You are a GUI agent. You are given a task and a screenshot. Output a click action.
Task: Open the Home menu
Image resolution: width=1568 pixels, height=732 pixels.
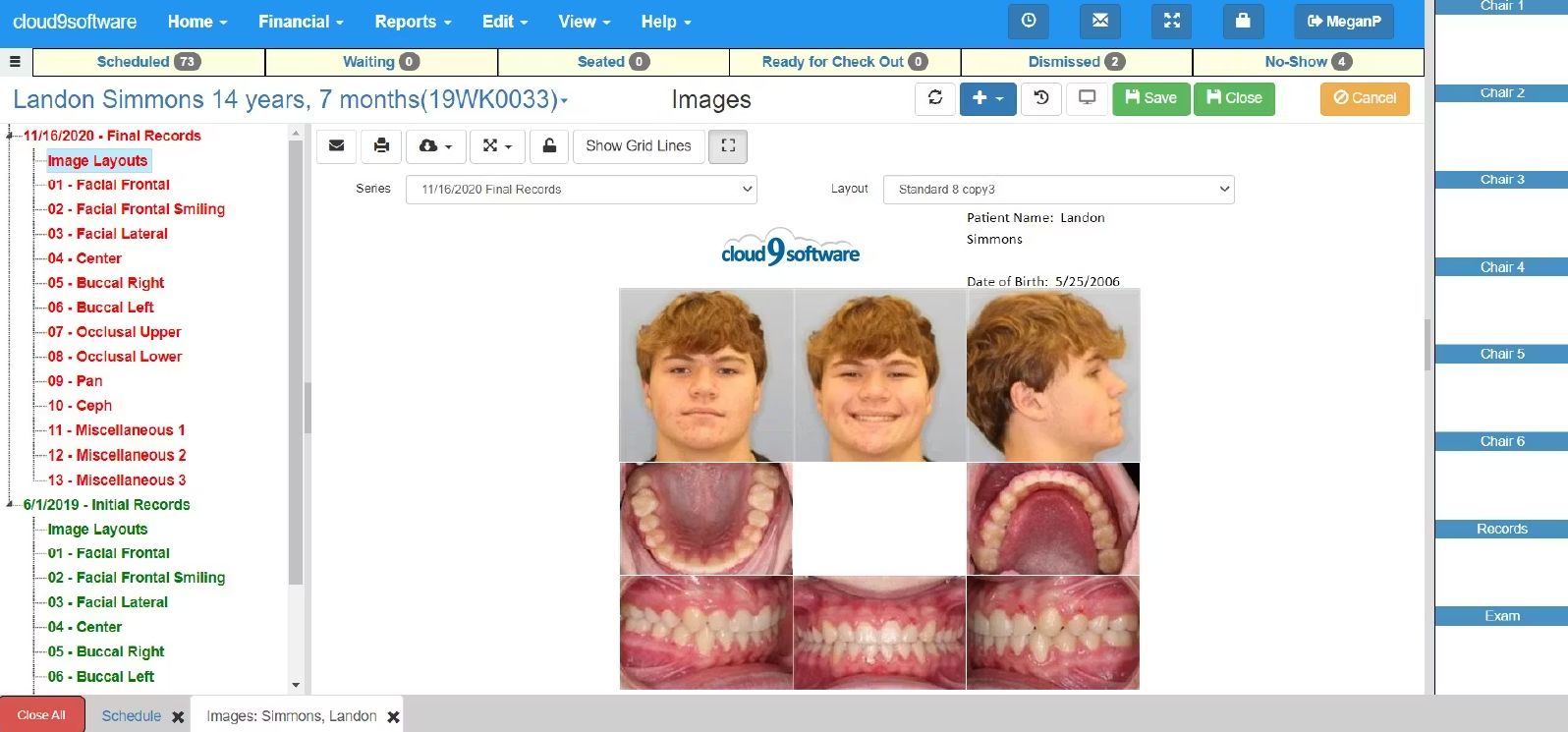point(196,22)
